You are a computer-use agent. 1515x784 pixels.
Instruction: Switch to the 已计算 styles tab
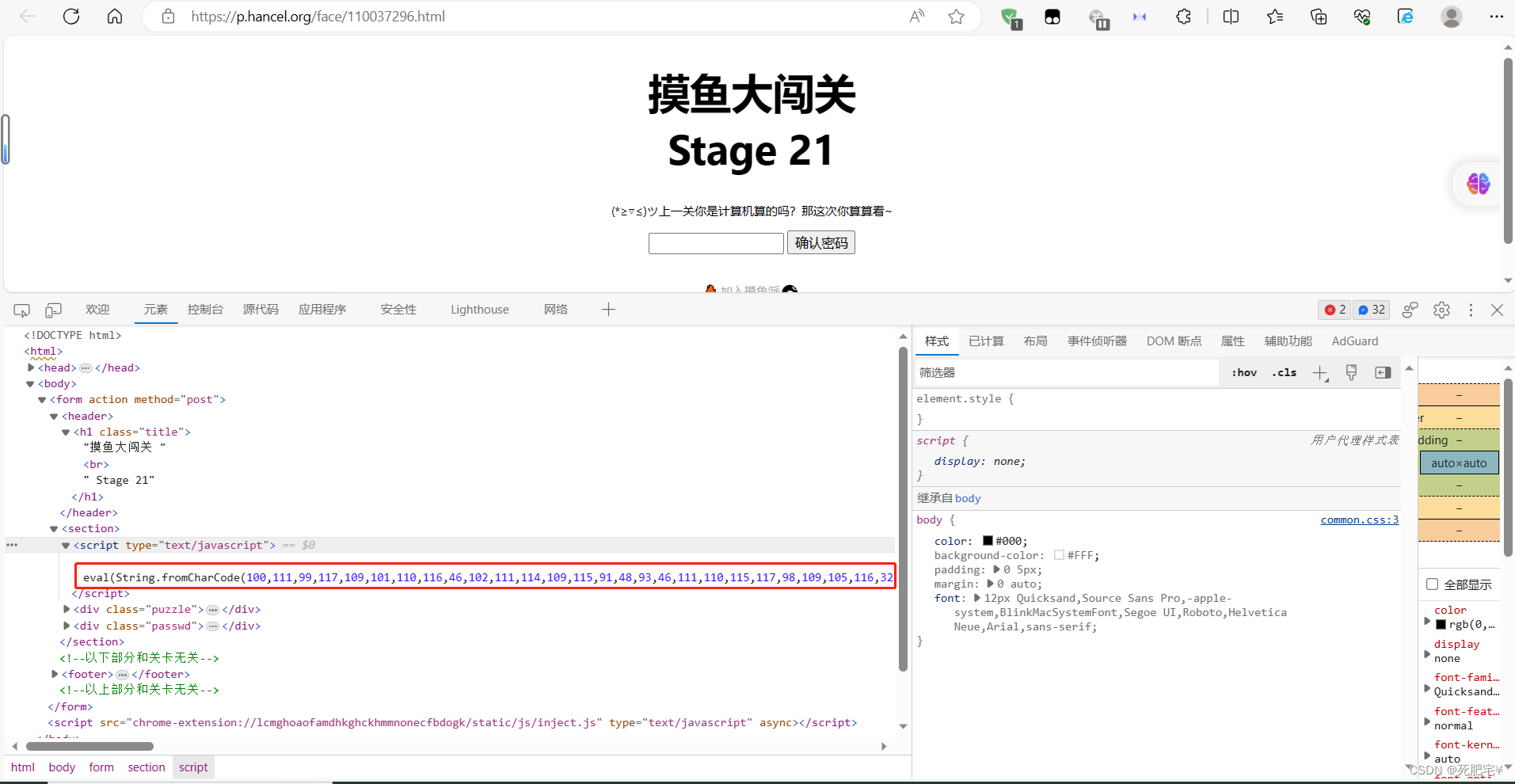pyautogui.click(x=986, y=341)
